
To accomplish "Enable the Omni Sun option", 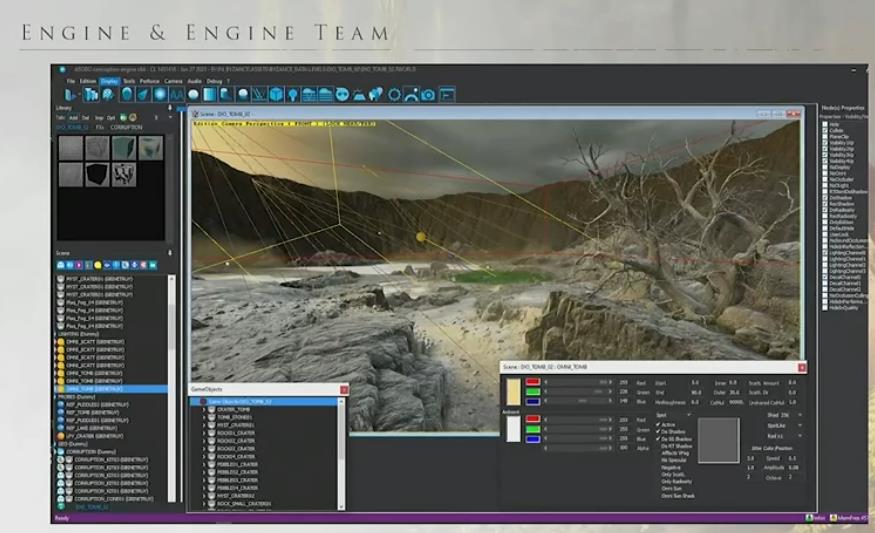I will coord(671,488).
